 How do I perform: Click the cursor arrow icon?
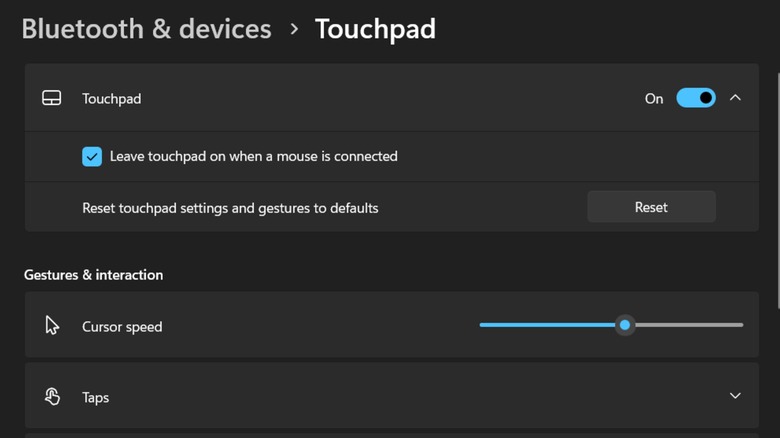coord(52,326)
